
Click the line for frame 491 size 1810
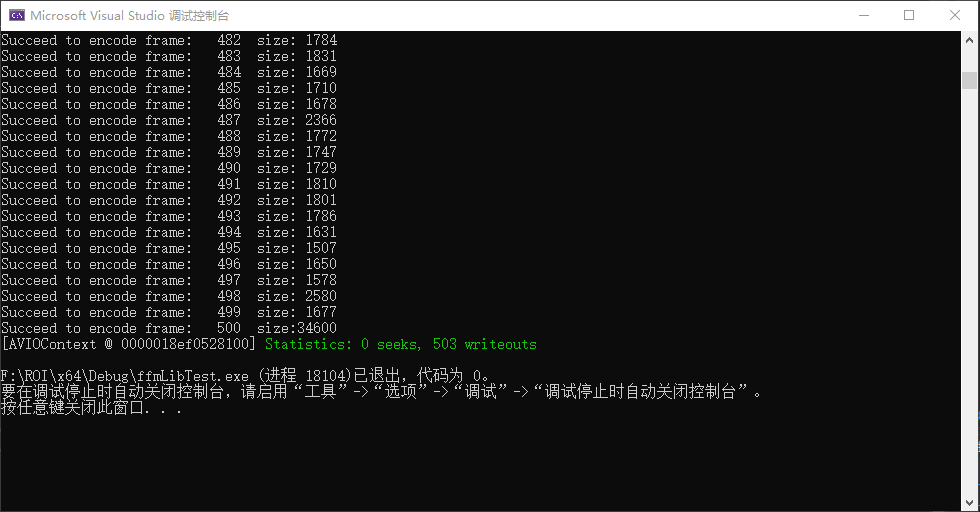(x=169, y=184)
